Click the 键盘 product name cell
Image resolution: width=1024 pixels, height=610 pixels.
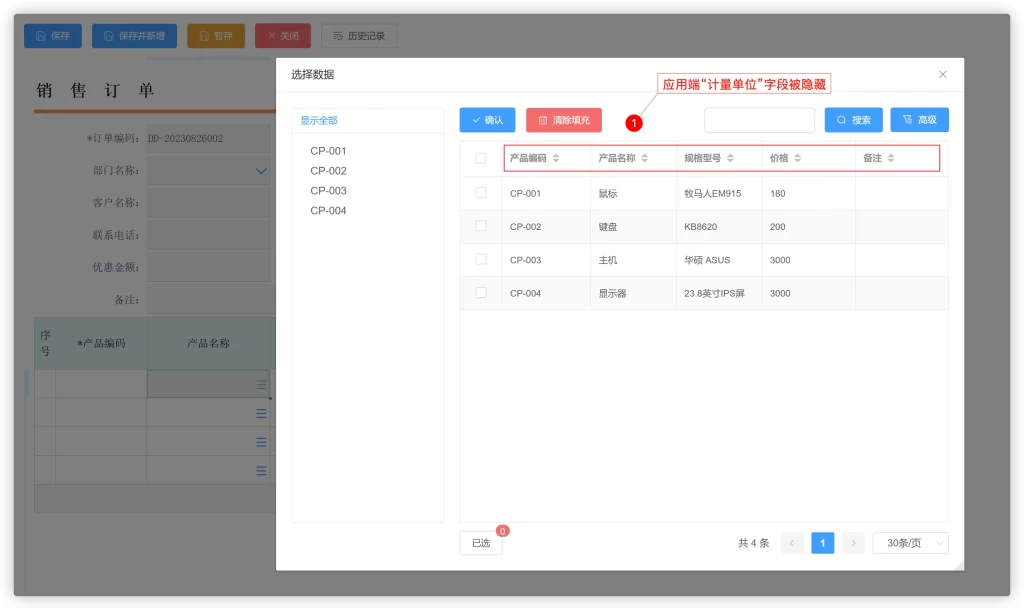pyautogui.click(x=633, y=227)
